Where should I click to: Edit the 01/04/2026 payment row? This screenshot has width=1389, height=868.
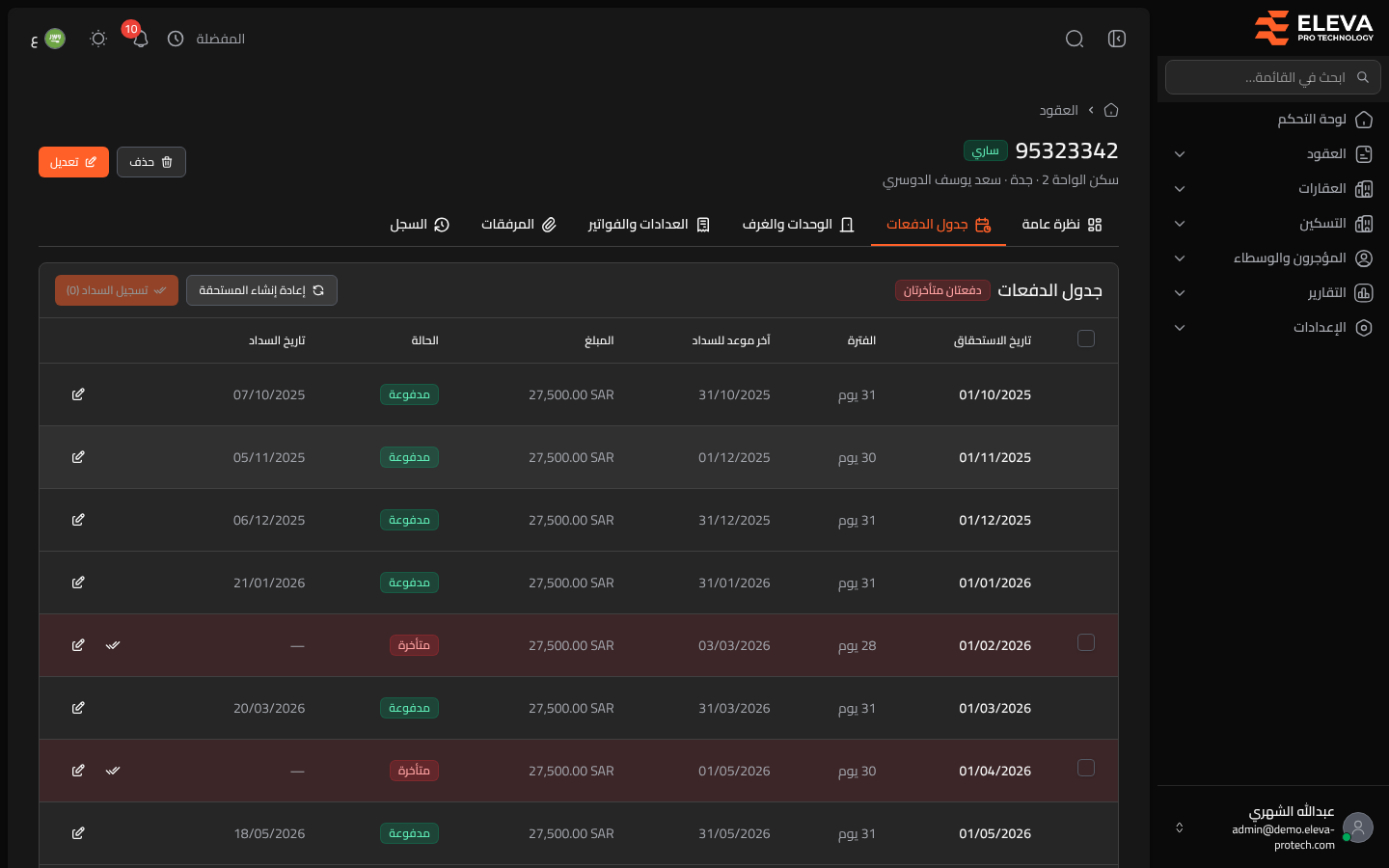tap(78, 771)
